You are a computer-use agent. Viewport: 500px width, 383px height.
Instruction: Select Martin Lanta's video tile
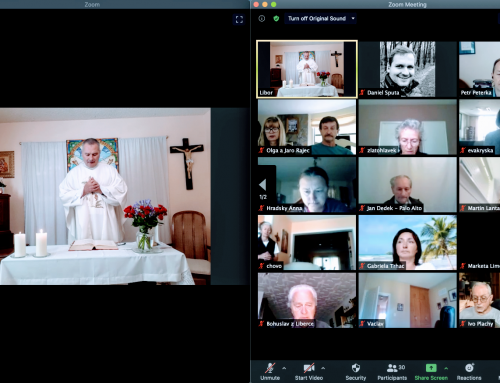(x=479, y=185)
